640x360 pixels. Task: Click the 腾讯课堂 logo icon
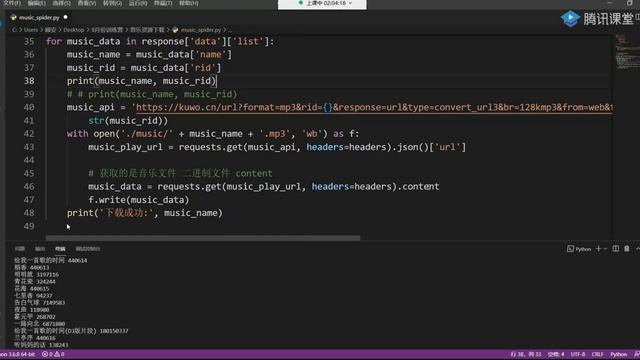(x=570, y=18)
